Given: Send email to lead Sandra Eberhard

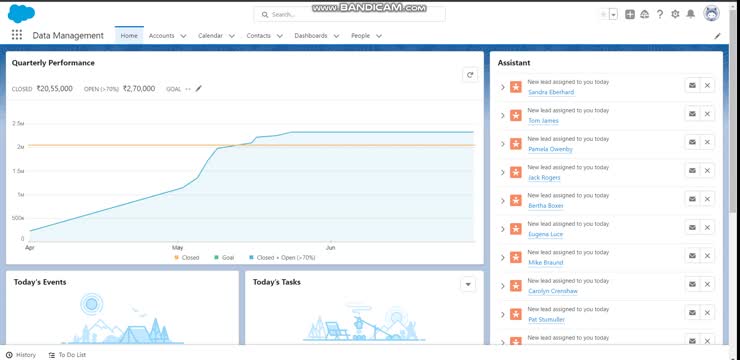Looking at the screenshot, I should [692, 85].
